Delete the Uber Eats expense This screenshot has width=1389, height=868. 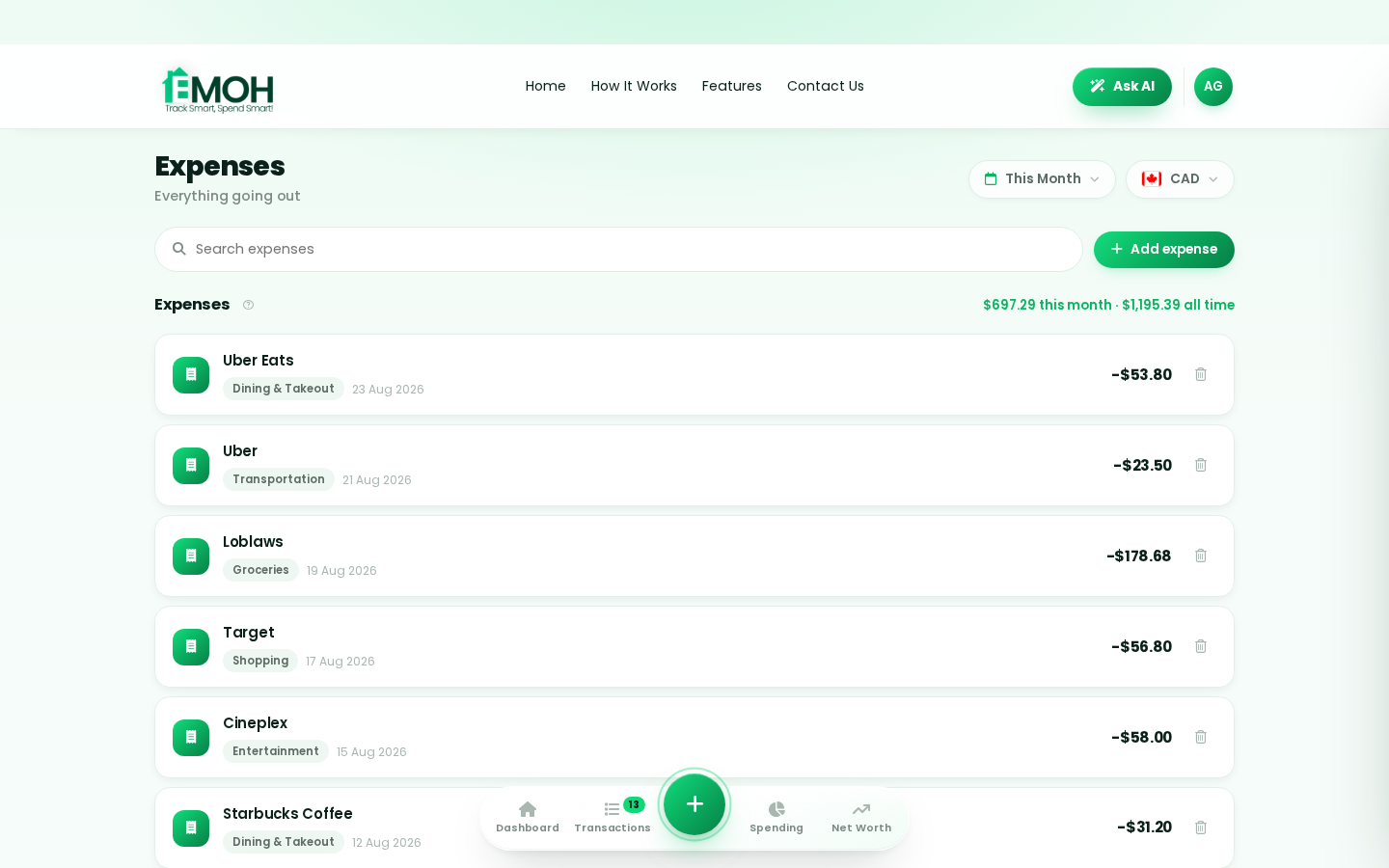tap(1201, 374)
